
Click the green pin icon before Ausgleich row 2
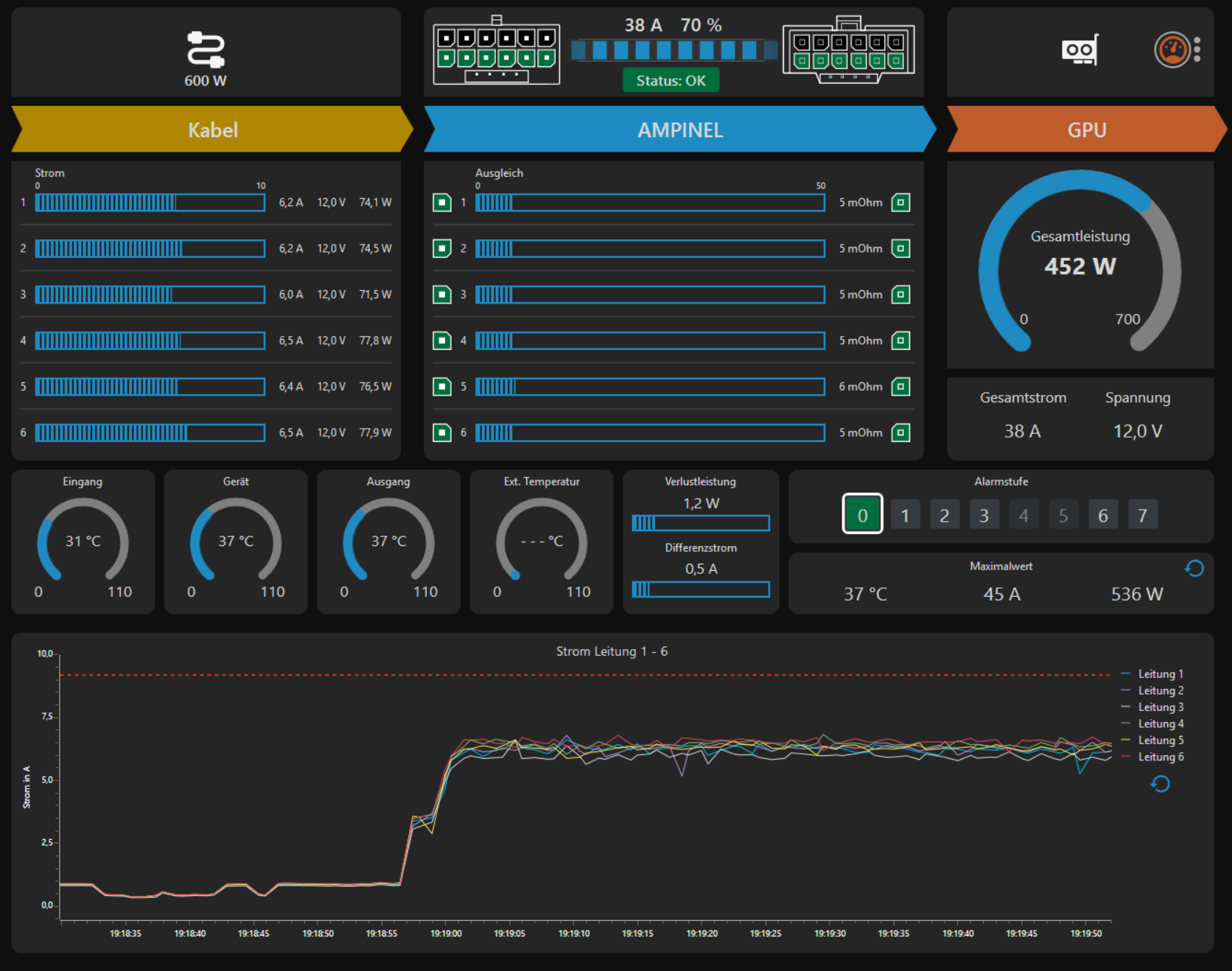pyautogui.click(x=442, y=248)
